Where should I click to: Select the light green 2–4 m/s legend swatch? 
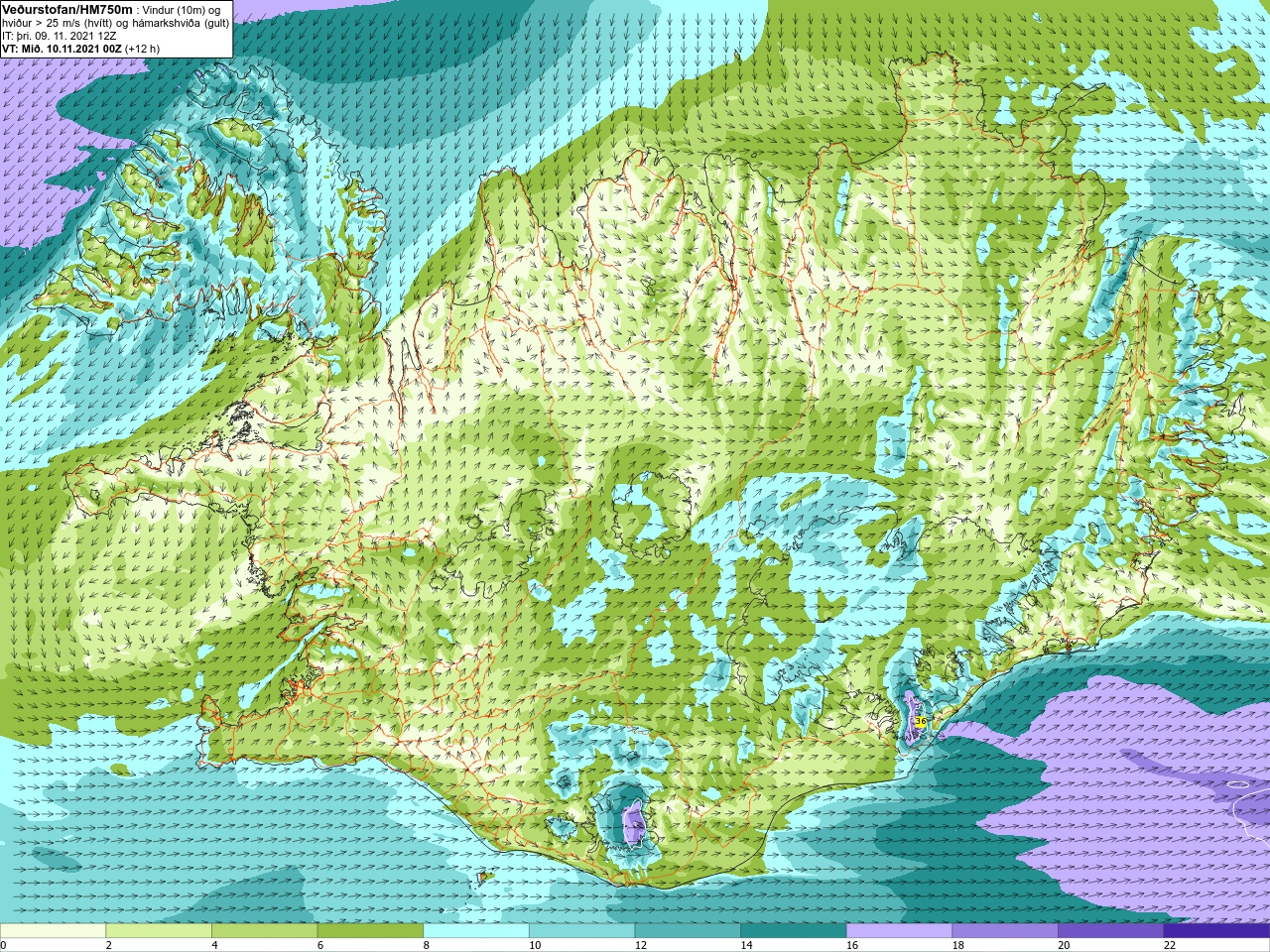click(x=159, y=930)
